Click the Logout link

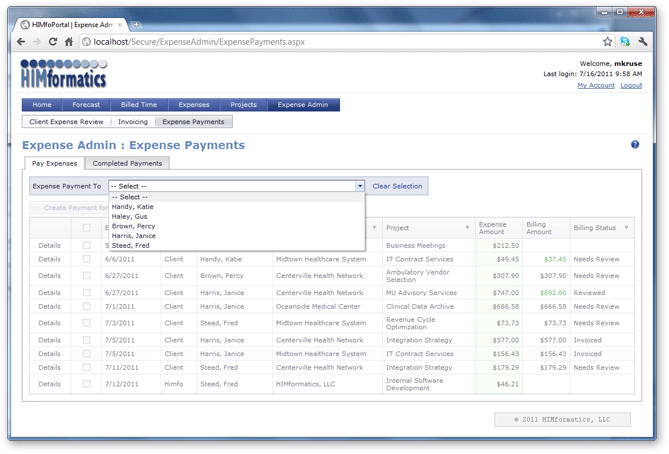631,86
